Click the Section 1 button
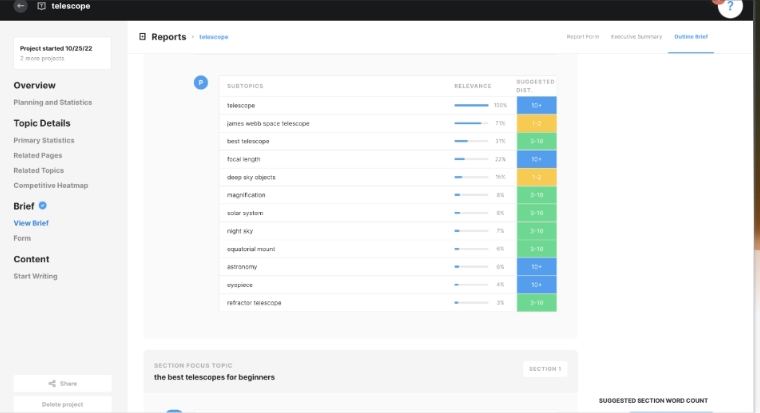The image size is (760, 413). (x=544, y=369)
